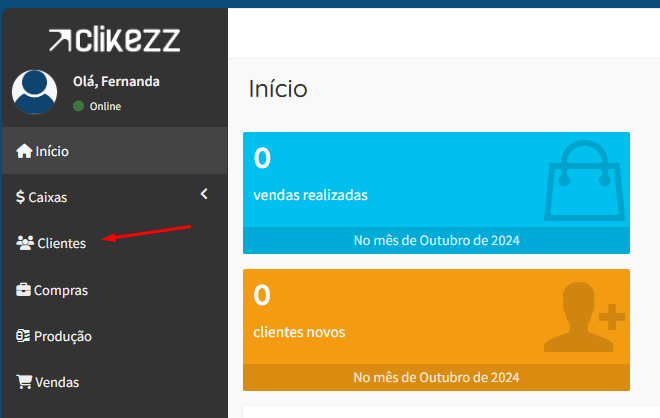Click the dollar sign icon beside Caixas
Screen dimensions: 660x418
tap(20, 198)
